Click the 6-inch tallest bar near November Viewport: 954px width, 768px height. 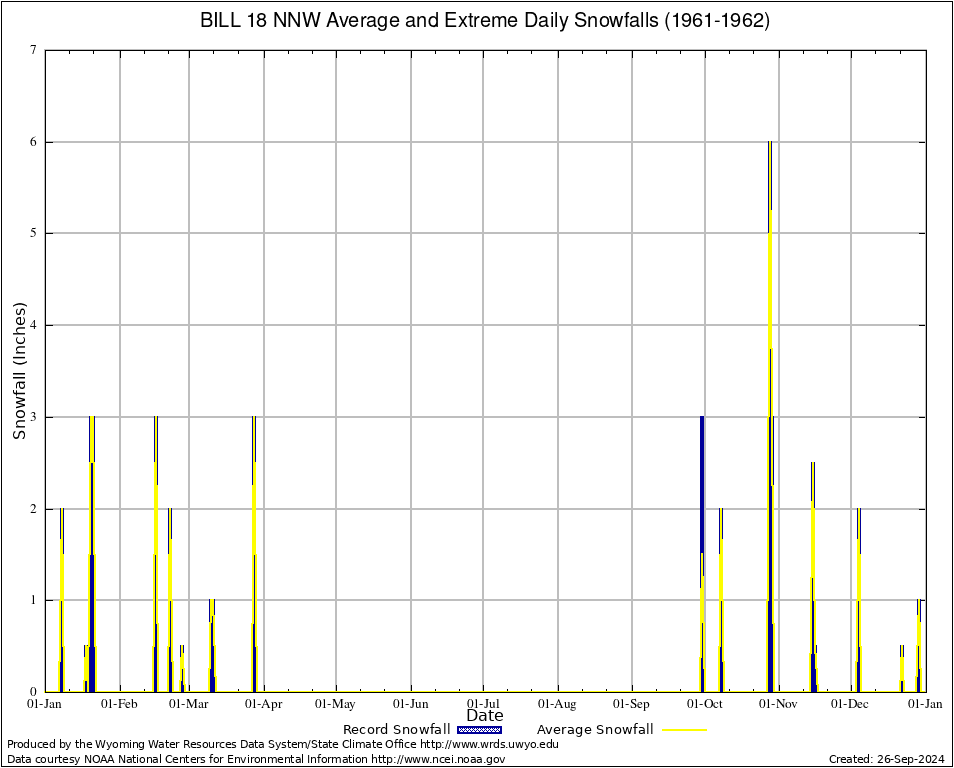(770, 400)
